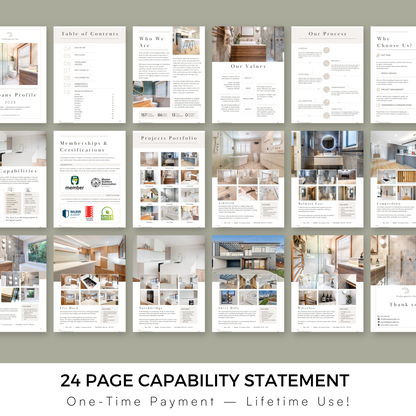The height and width of the screenshot is (416, 416).
Task: Click the 'One-Time Payment — Lifetime Use!' tagline
Action: click(208, 401)
